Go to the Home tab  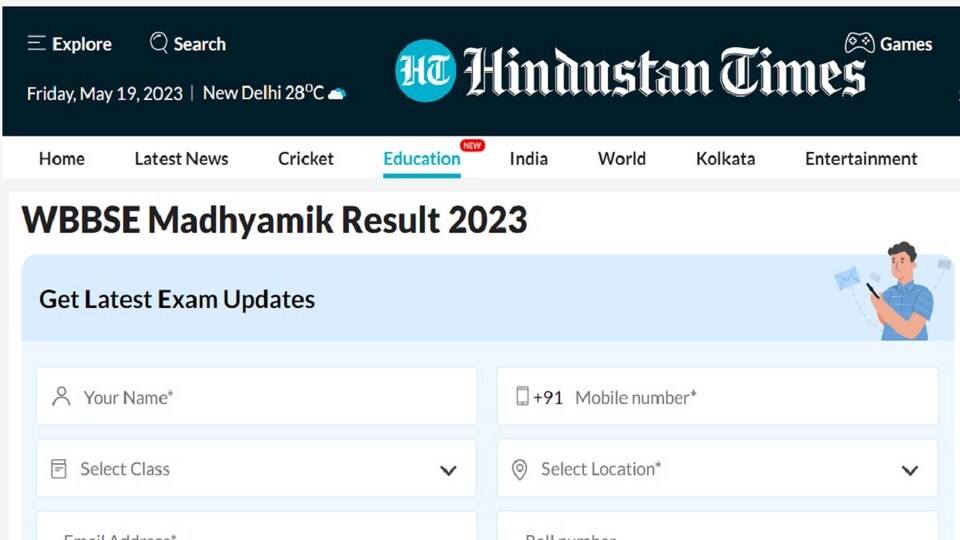[x=62, y=159]
